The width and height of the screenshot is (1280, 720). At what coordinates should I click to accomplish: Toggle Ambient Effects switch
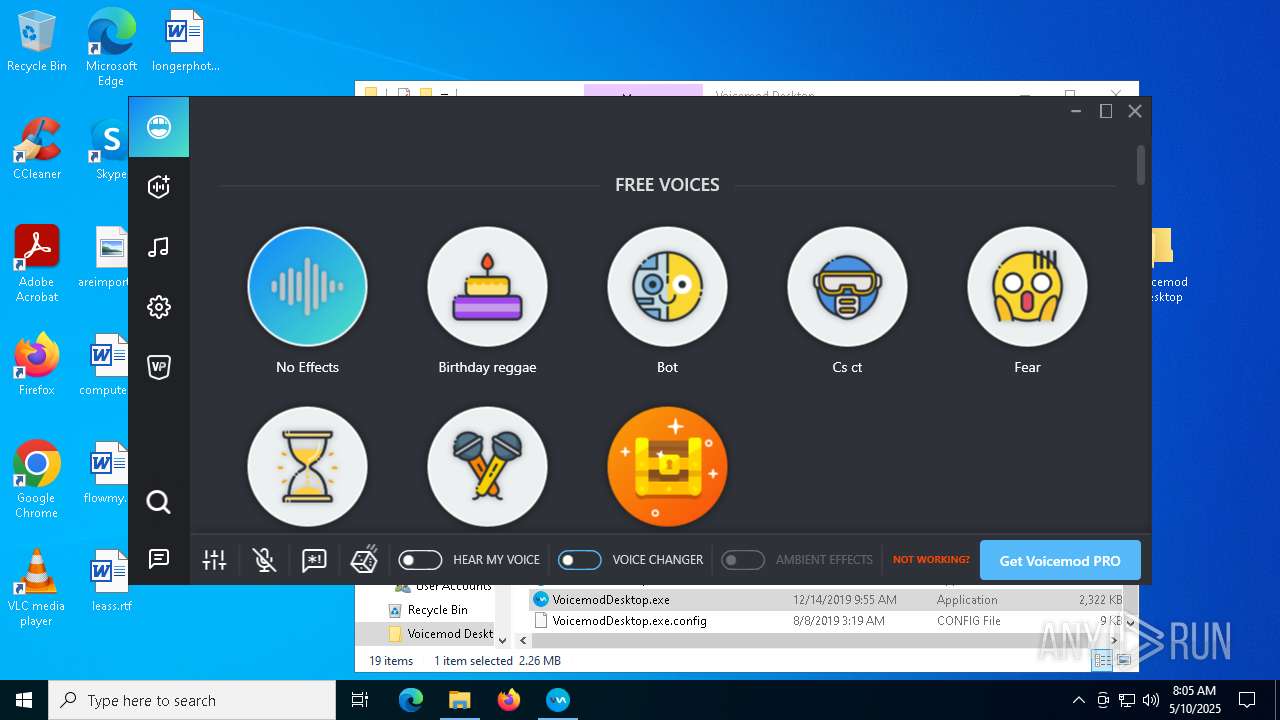click(743, 560)
